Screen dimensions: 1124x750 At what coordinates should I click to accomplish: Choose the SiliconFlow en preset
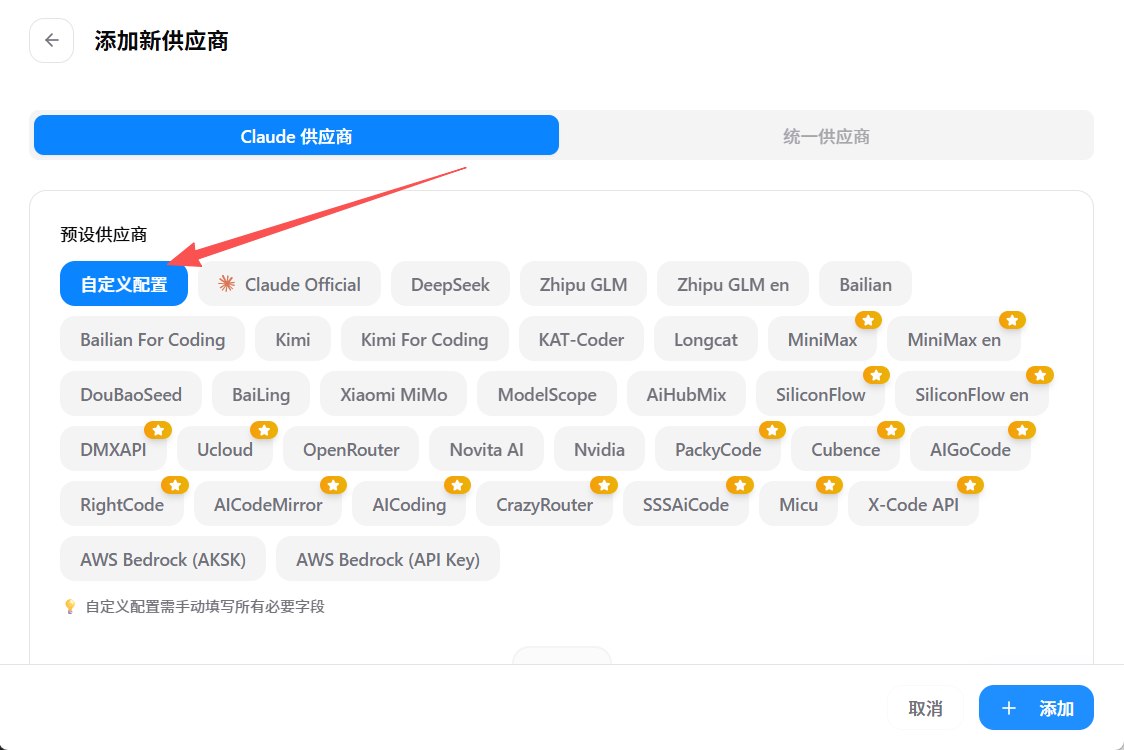tap(971, 394)
